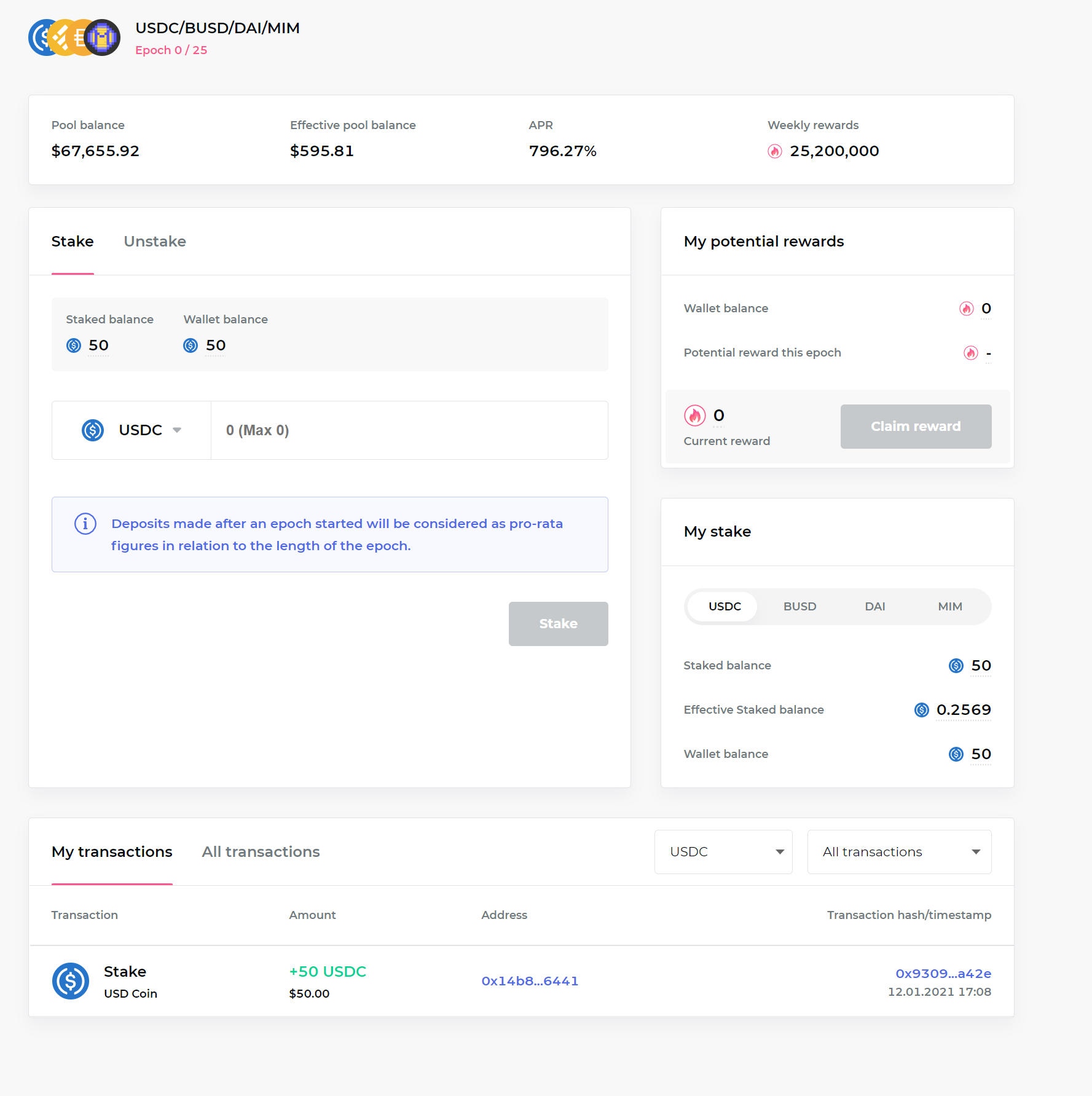Screen dimensions: 1092x1096
Task: Click the +50 USDC amount
Action: coord(328,972)
